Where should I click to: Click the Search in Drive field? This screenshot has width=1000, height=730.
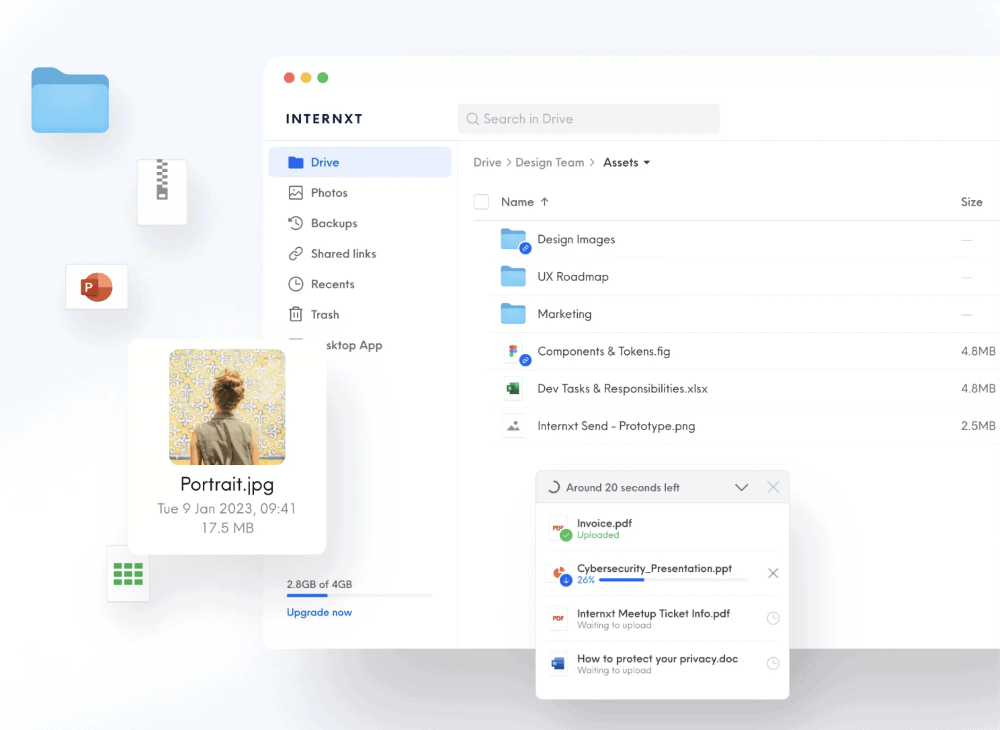[x=588, y=119]
